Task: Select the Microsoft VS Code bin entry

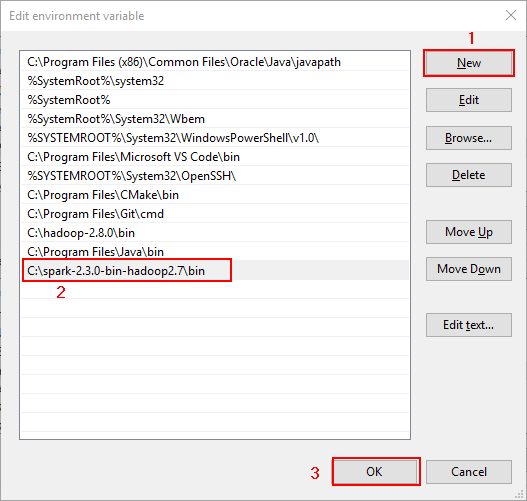Action: 215,157
